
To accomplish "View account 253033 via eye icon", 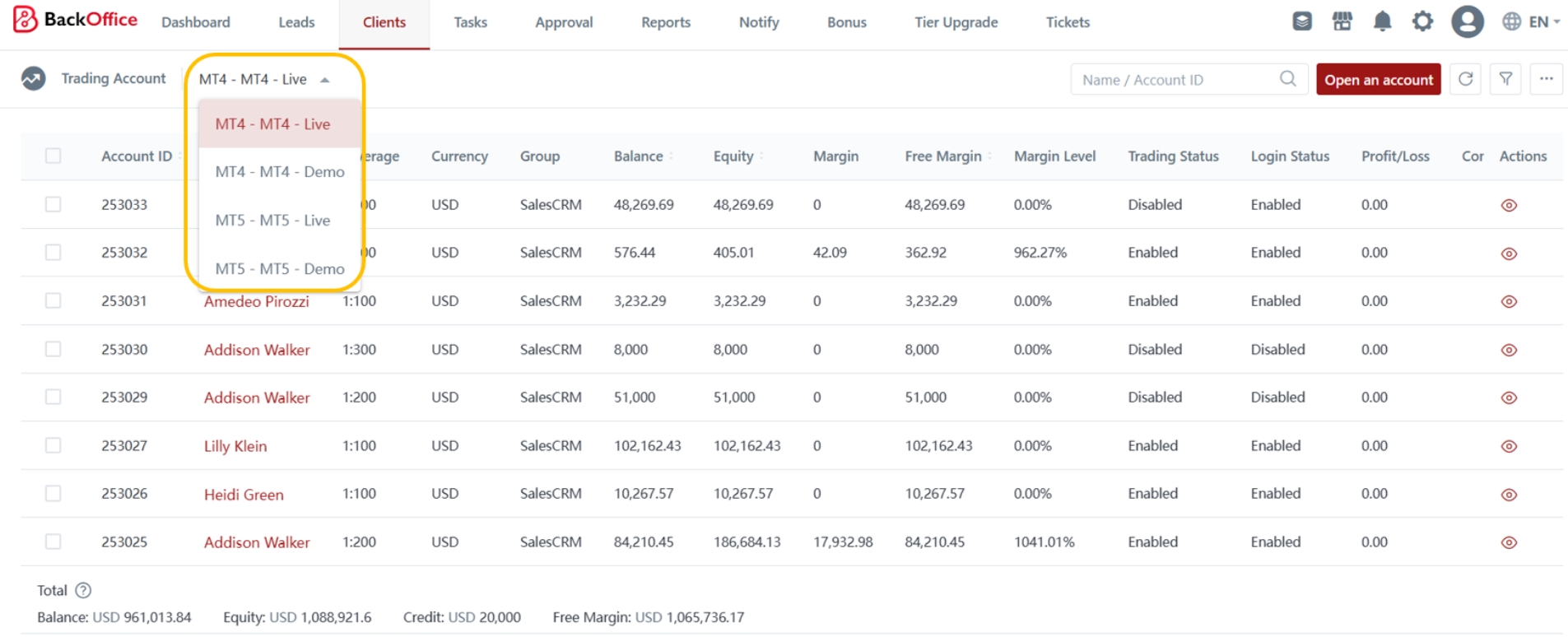I will (x=1508, y=205).
